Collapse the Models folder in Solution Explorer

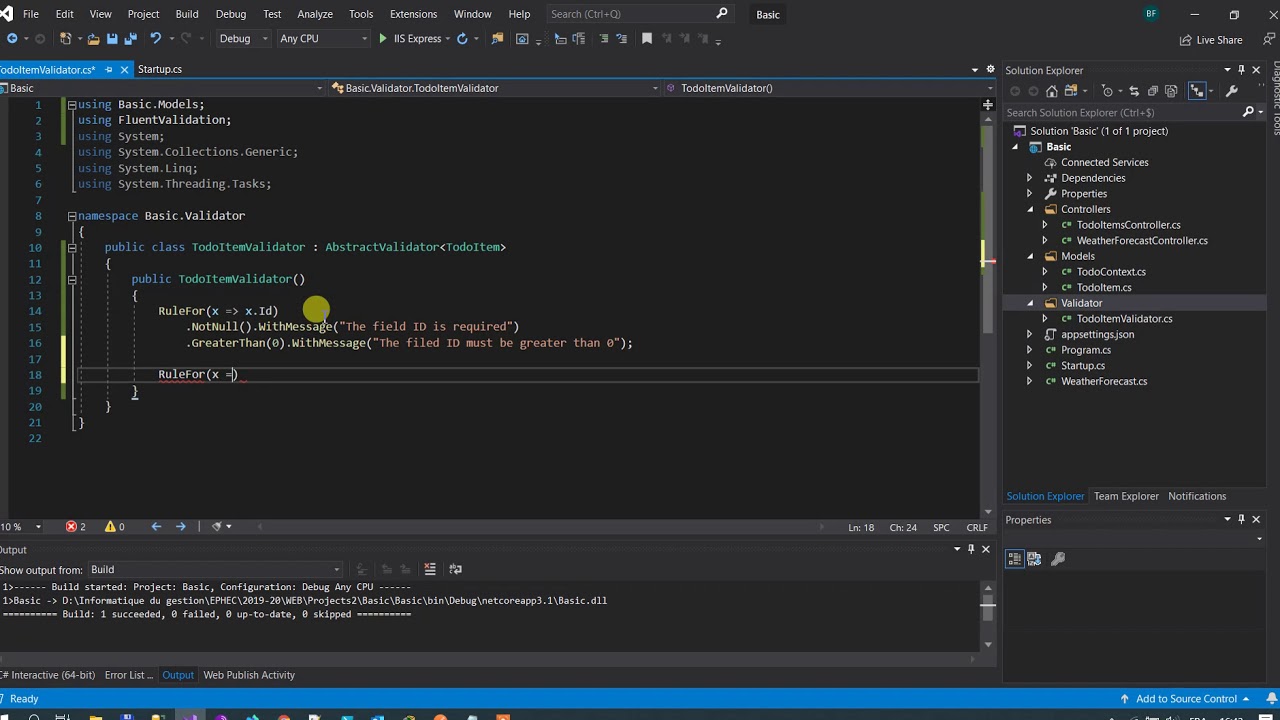click(x=1030, y=256)
